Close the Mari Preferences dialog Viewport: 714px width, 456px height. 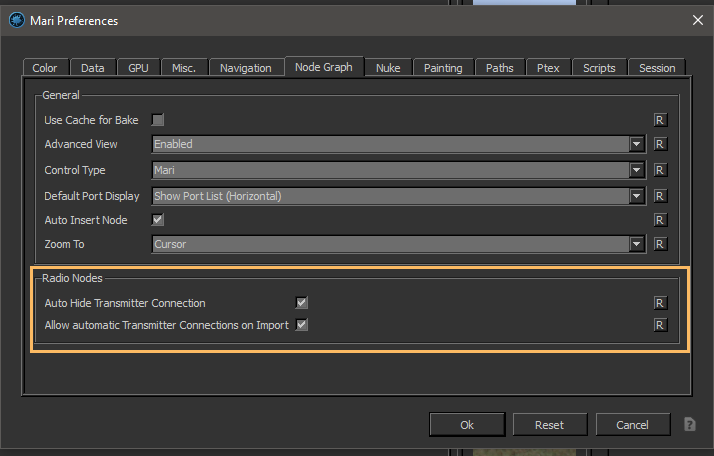click(x=697, y=19)
